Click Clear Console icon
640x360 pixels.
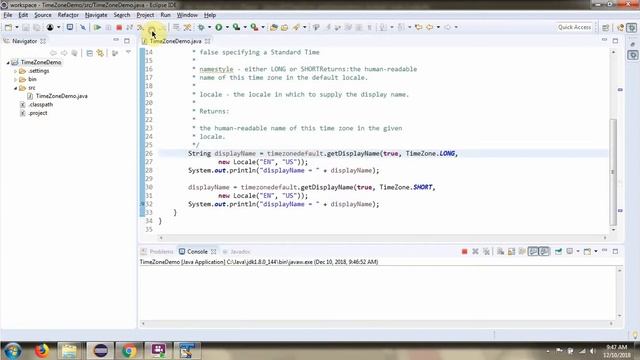pos(500,251)
